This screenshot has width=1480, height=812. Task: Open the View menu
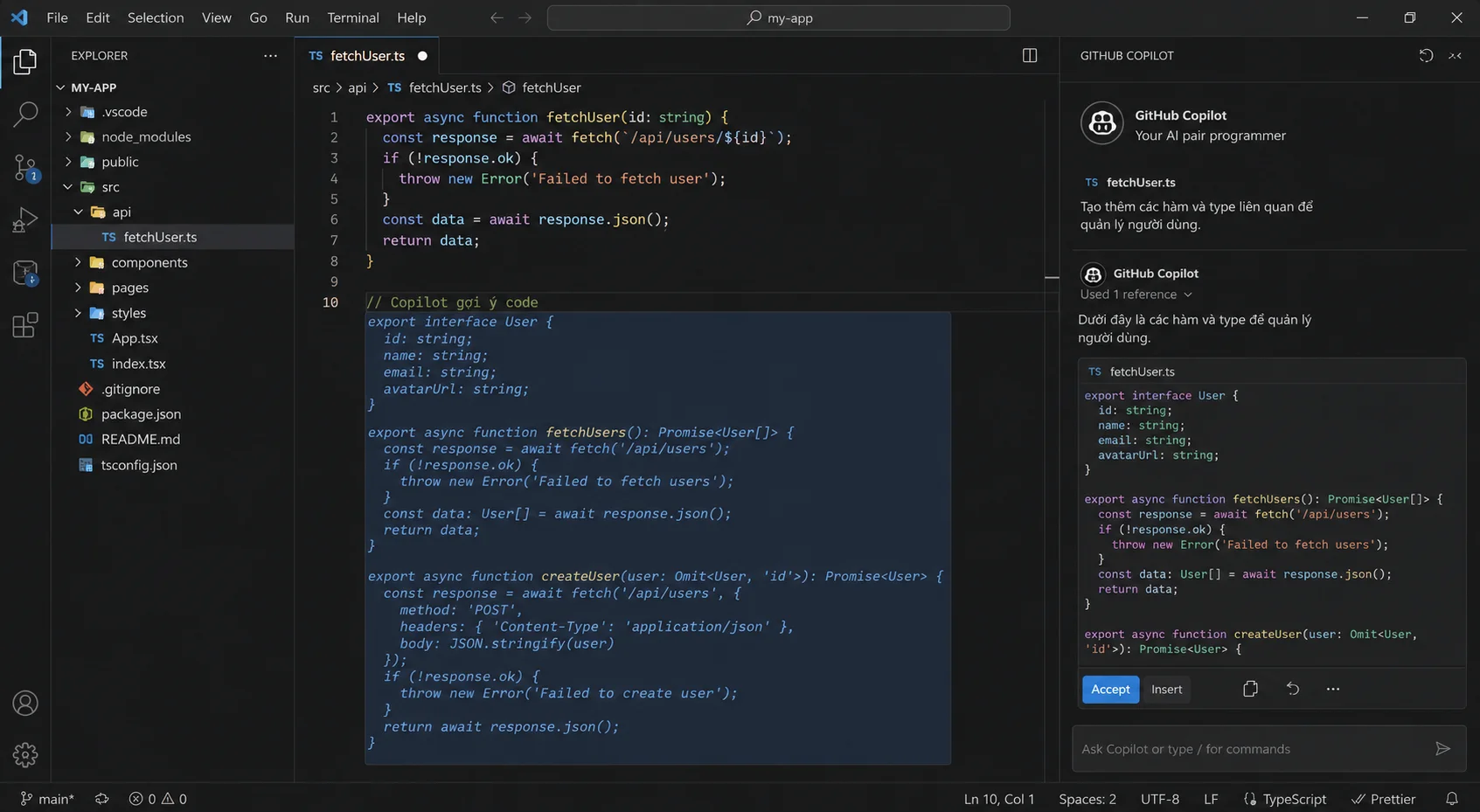(217, 17)
